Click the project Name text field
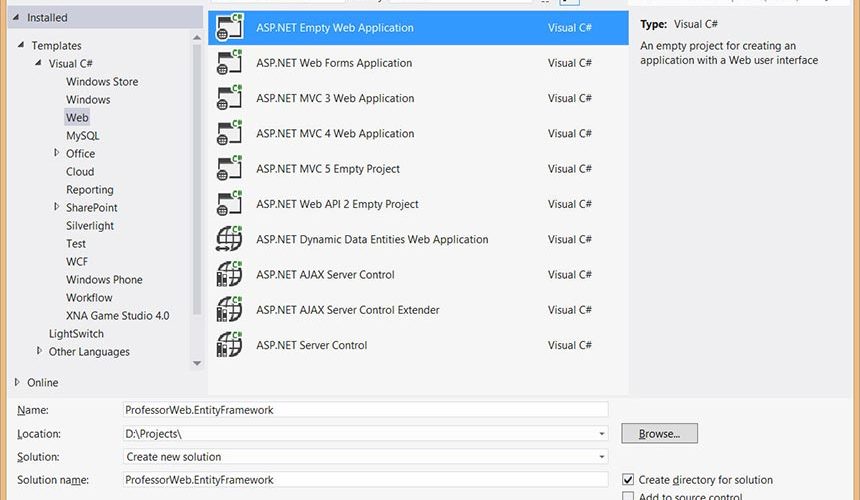Screen dimensions: 860x500 click(364, 410)
